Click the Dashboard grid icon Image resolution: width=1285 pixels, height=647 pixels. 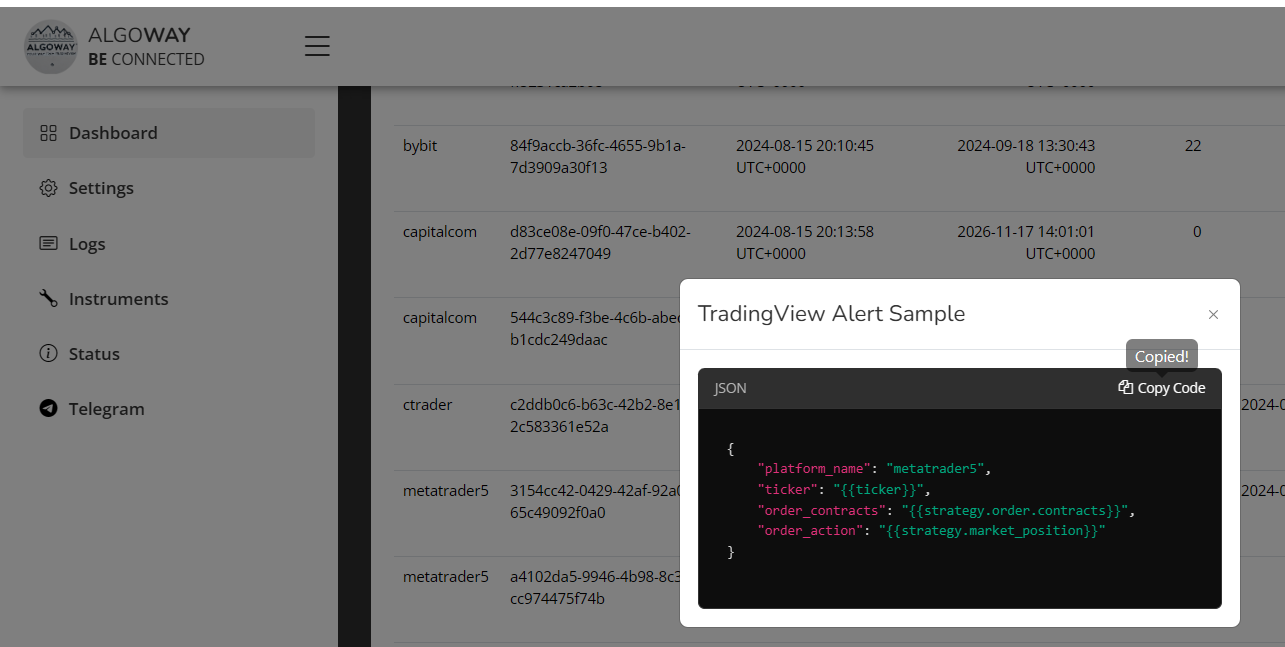(48, 133)
